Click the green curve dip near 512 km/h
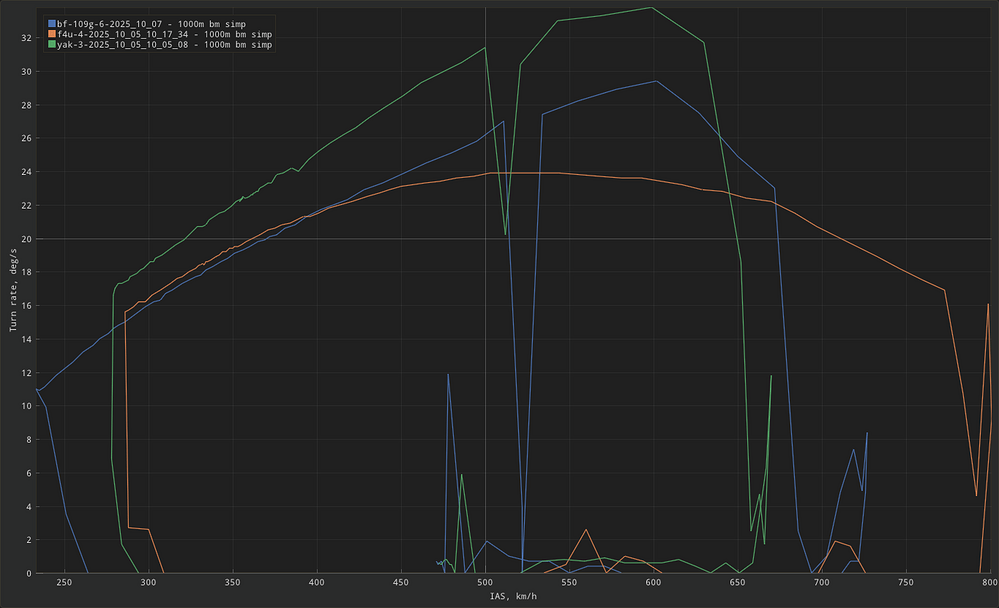Viewport: 999px width, 608px height. coord(506,235)
